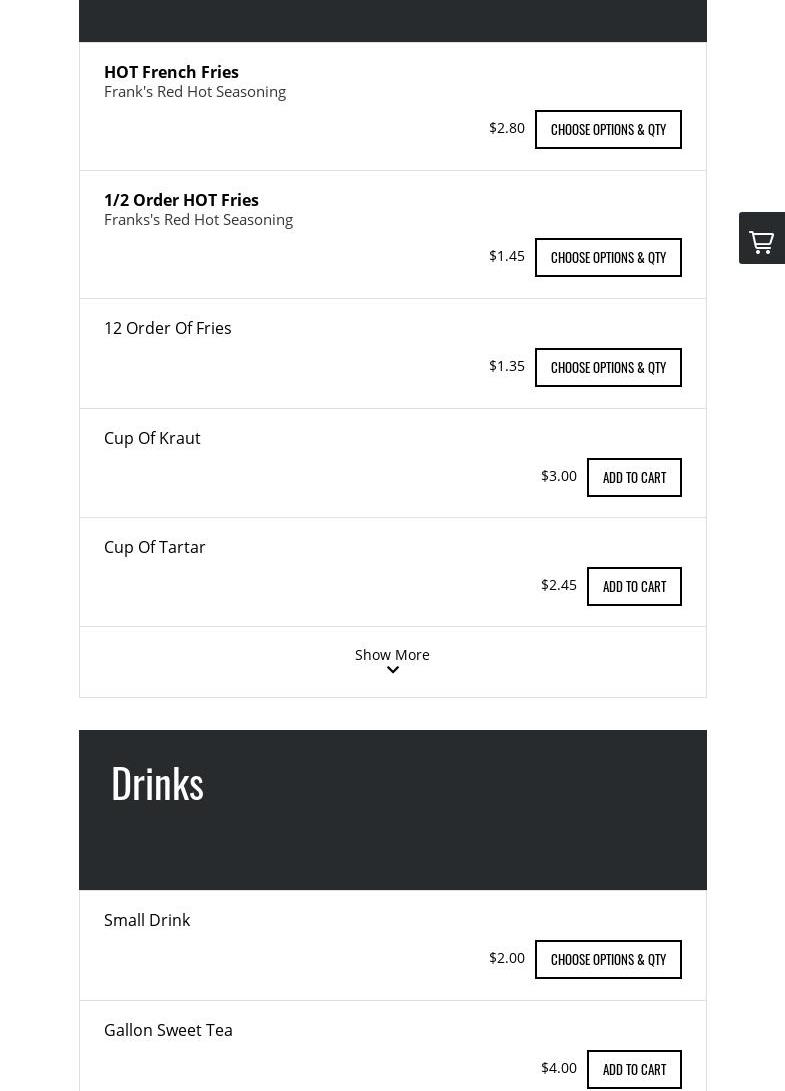Click the Cup Of Kraut item name
This screenshot has width=785, height=1091.
152,438
